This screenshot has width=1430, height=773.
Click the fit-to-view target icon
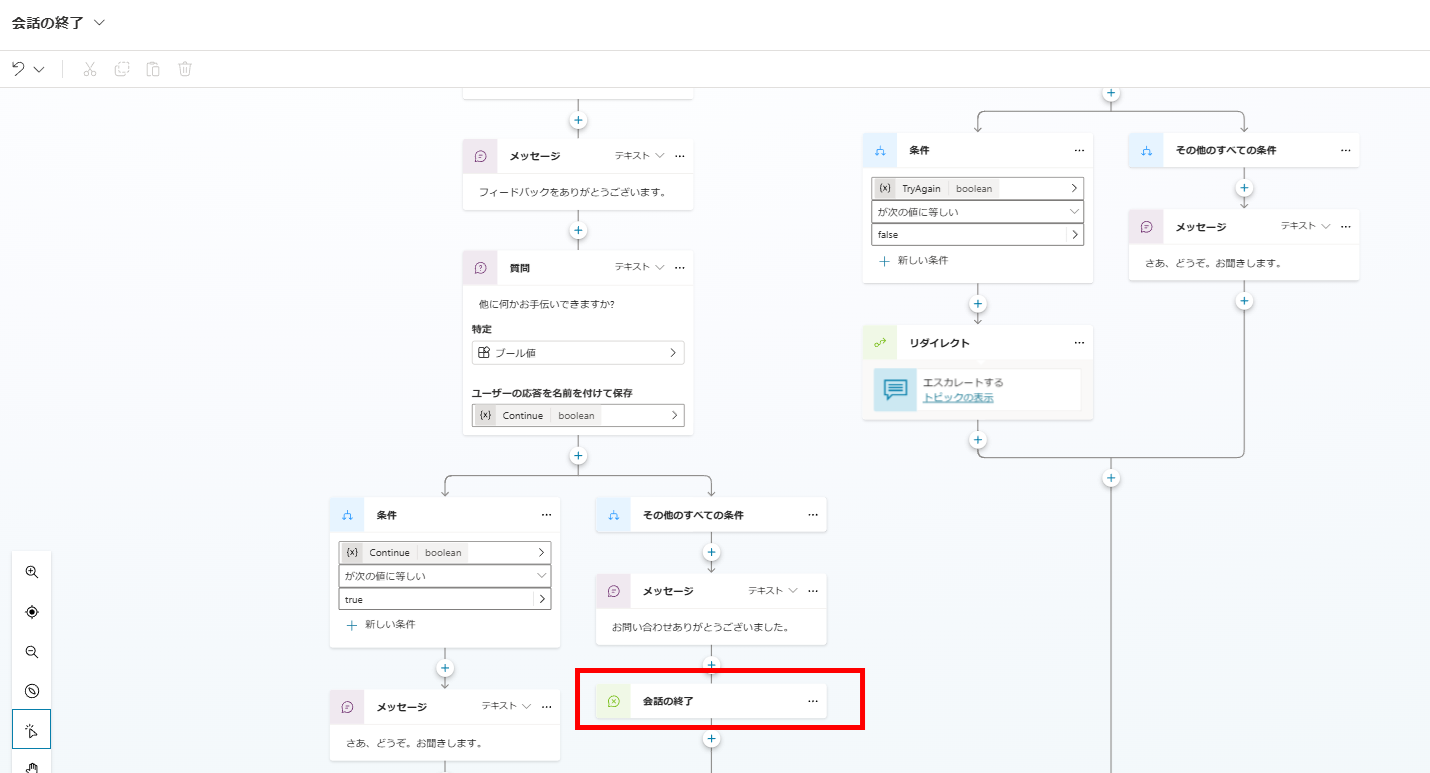(31, 612)
